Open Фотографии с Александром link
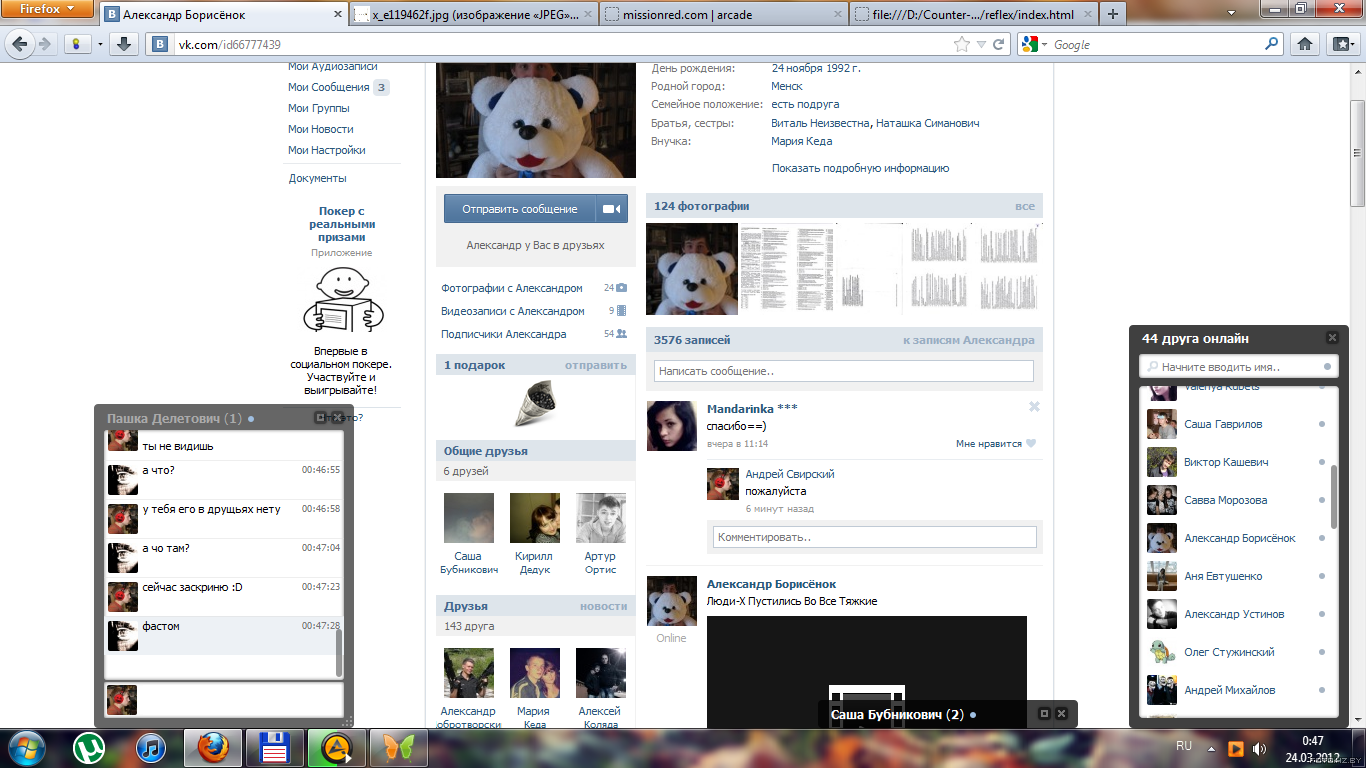Image resolution: width=1366 pixels, height=768 pixels. 512,288
